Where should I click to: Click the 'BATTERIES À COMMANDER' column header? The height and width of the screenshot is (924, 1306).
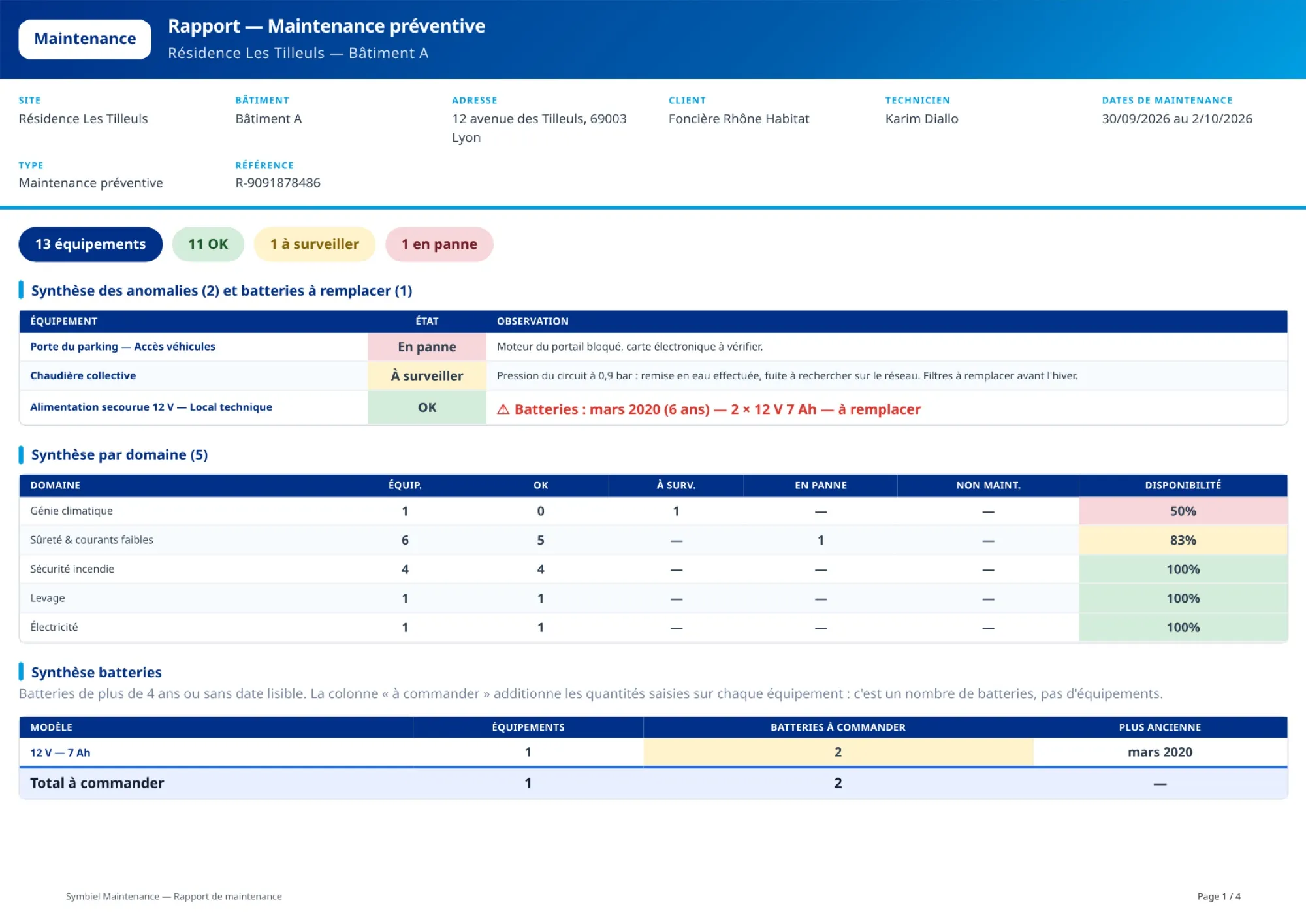click(838, 727)
